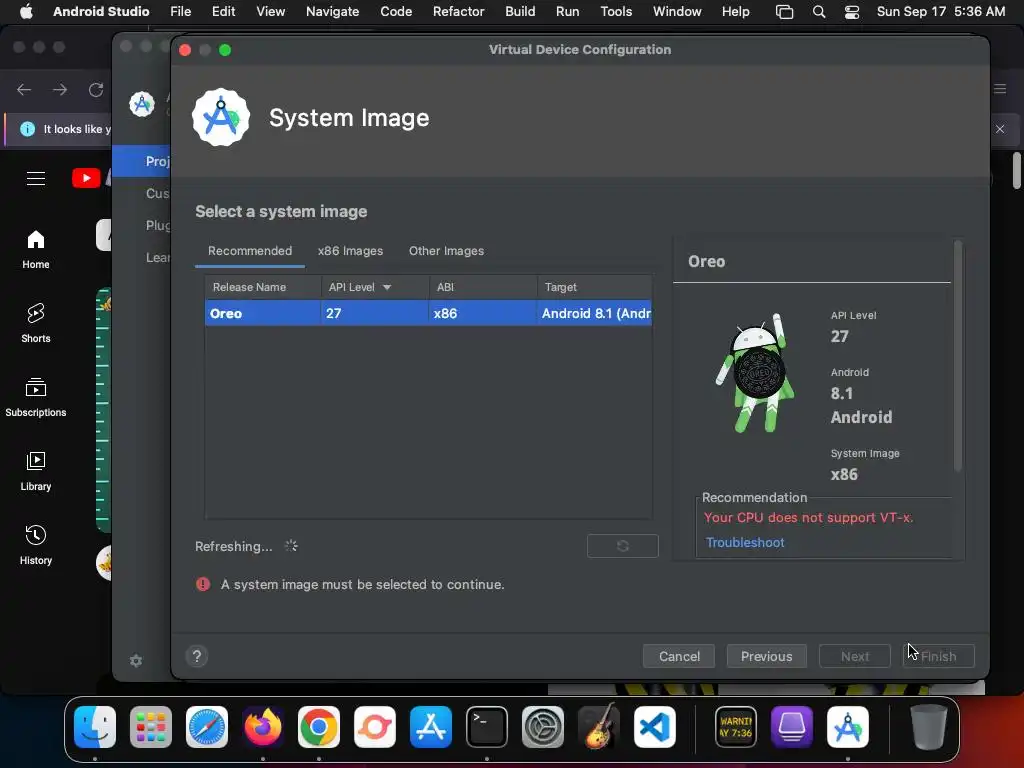Open Spotlight search in menu bar
Screen dimensions: 1024x768
[819, 12]
